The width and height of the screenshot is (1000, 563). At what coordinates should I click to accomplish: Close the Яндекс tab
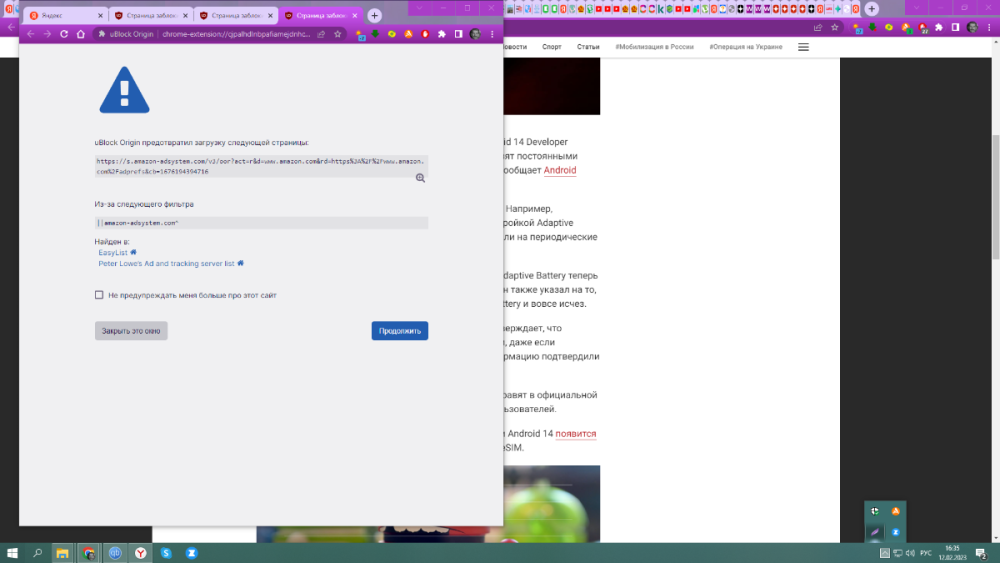[x=100, y=15]
